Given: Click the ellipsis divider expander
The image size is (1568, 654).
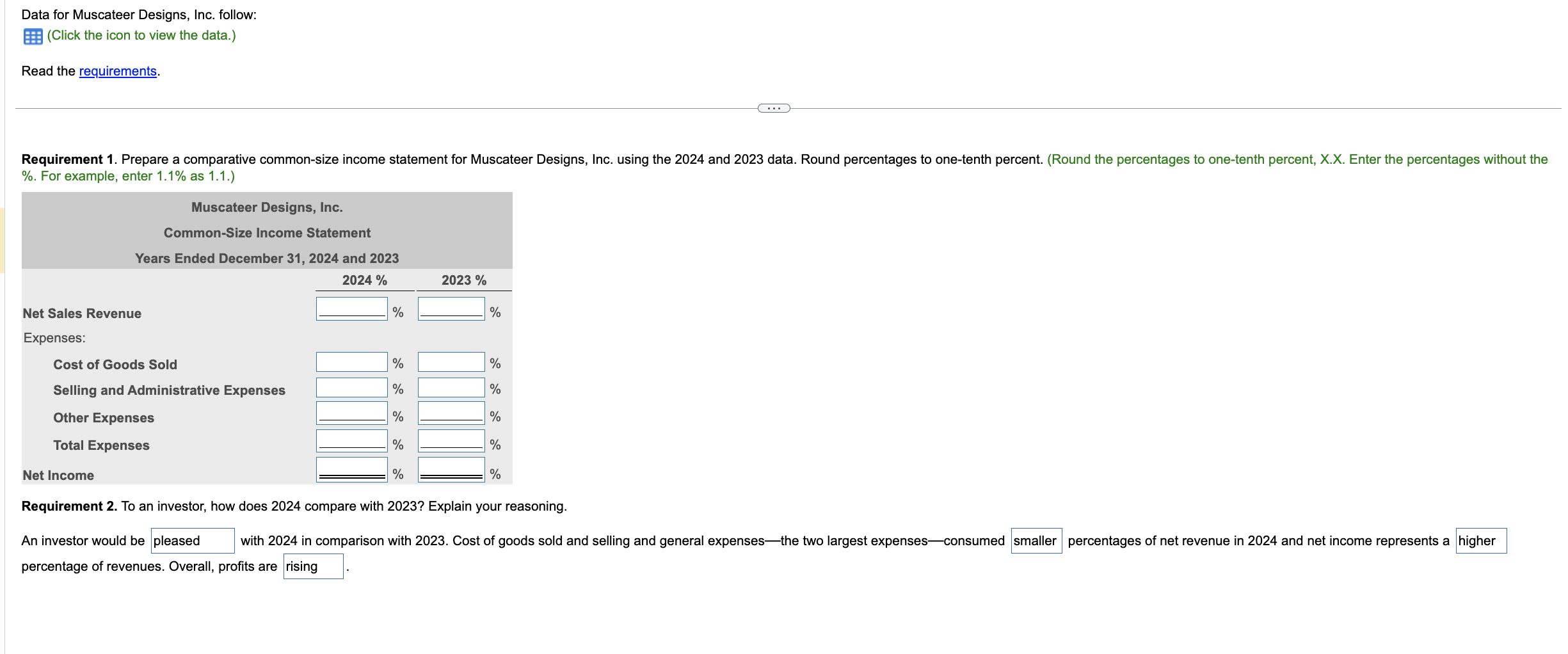Looking at the screenshot, I should (774, 108).
